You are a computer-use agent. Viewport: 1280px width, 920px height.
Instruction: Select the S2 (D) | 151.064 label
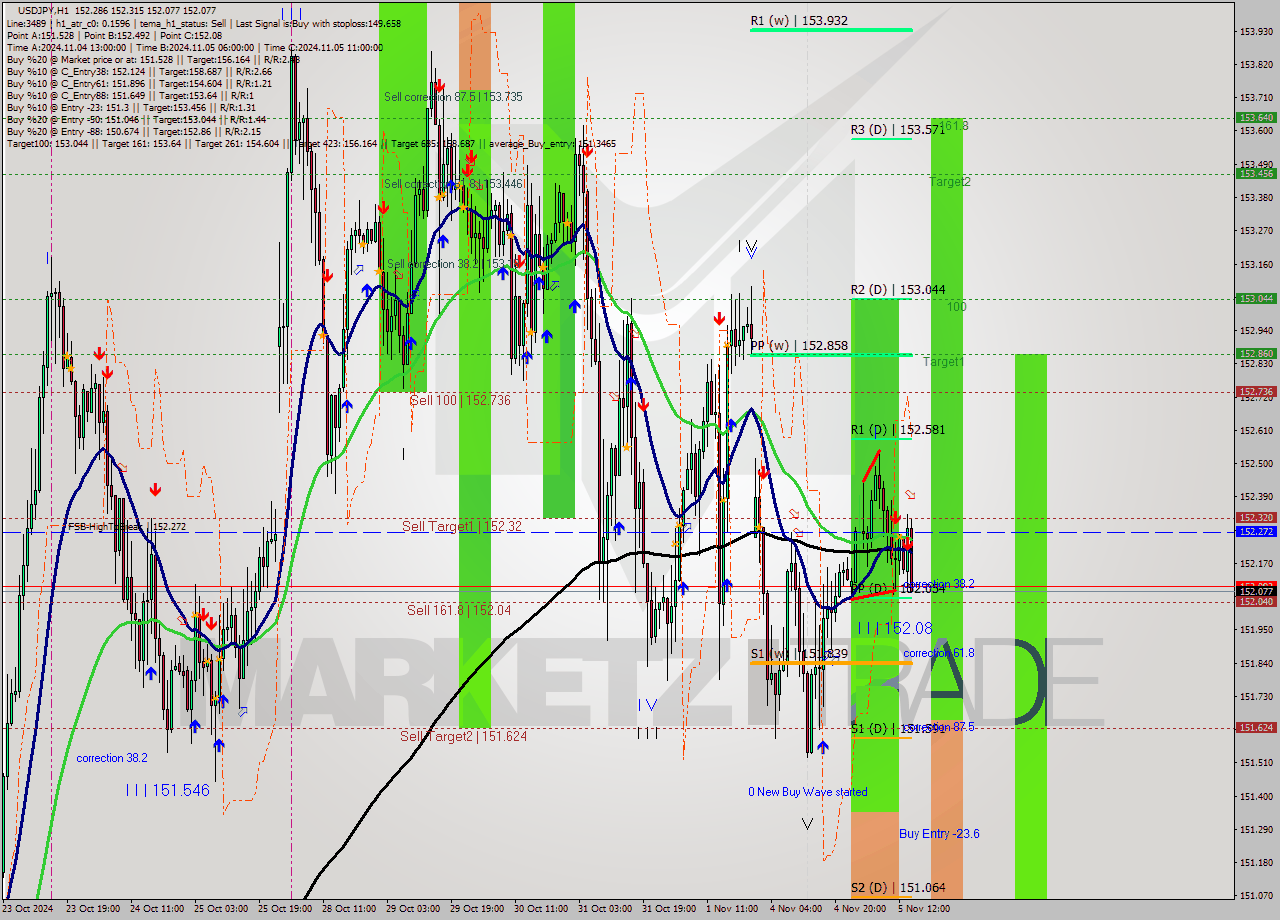click(x=898, y=887)
